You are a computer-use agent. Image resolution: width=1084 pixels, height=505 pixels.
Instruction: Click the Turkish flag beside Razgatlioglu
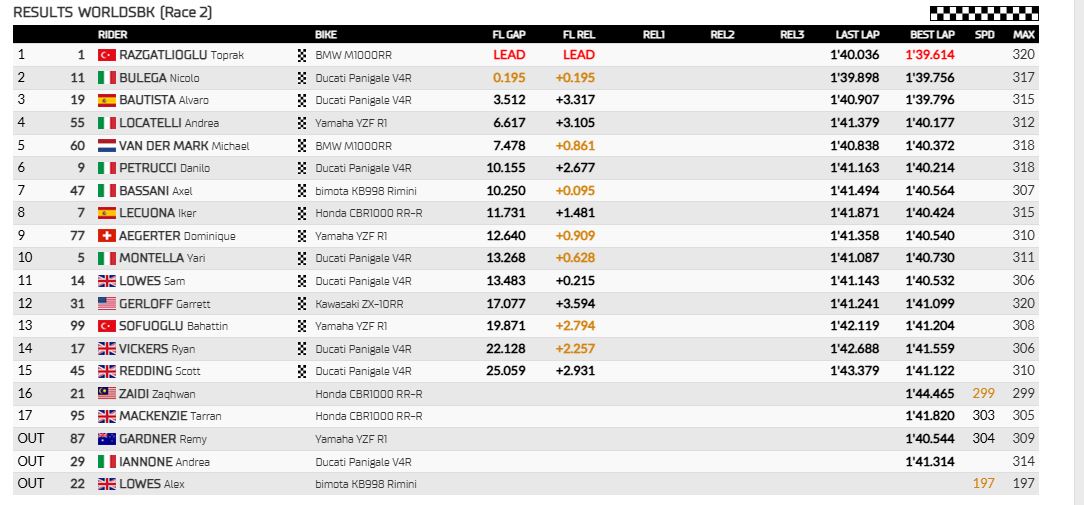[106, 55]
